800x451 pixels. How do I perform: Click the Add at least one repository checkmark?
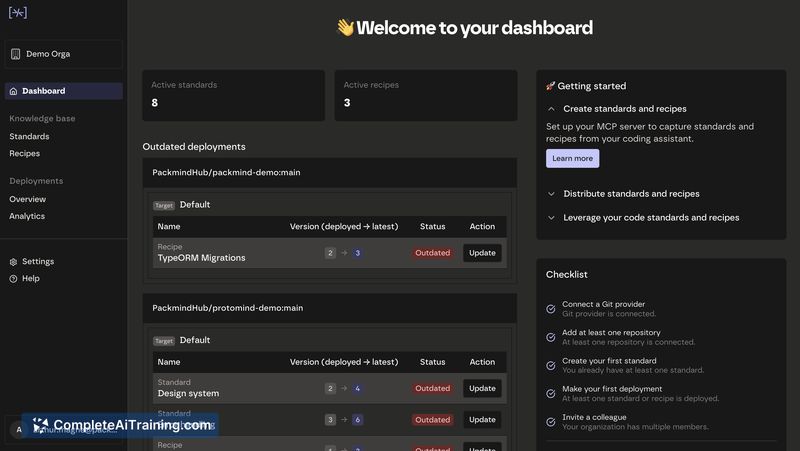551,337
